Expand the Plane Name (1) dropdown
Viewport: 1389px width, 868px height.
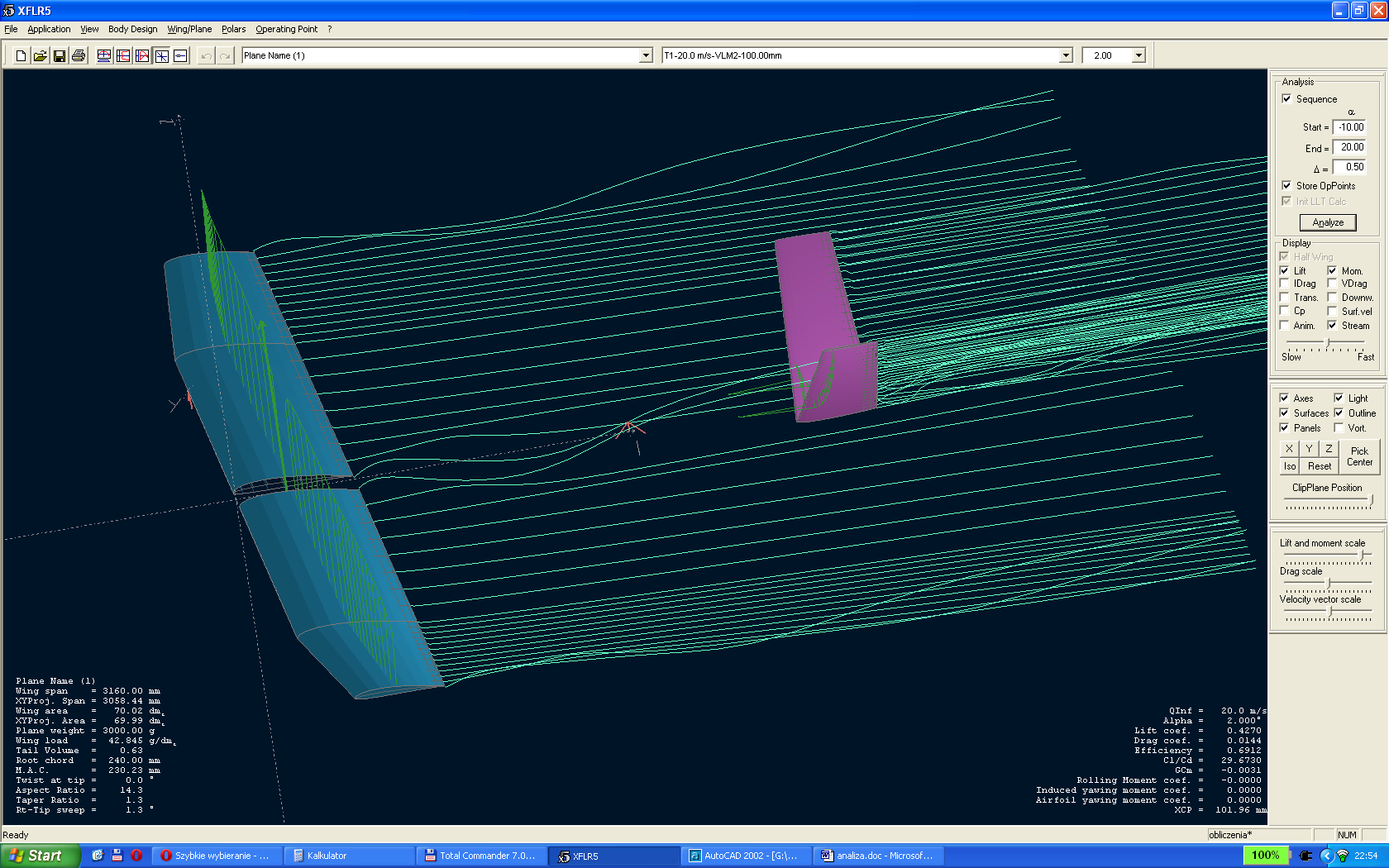click(x=646, y=55)
